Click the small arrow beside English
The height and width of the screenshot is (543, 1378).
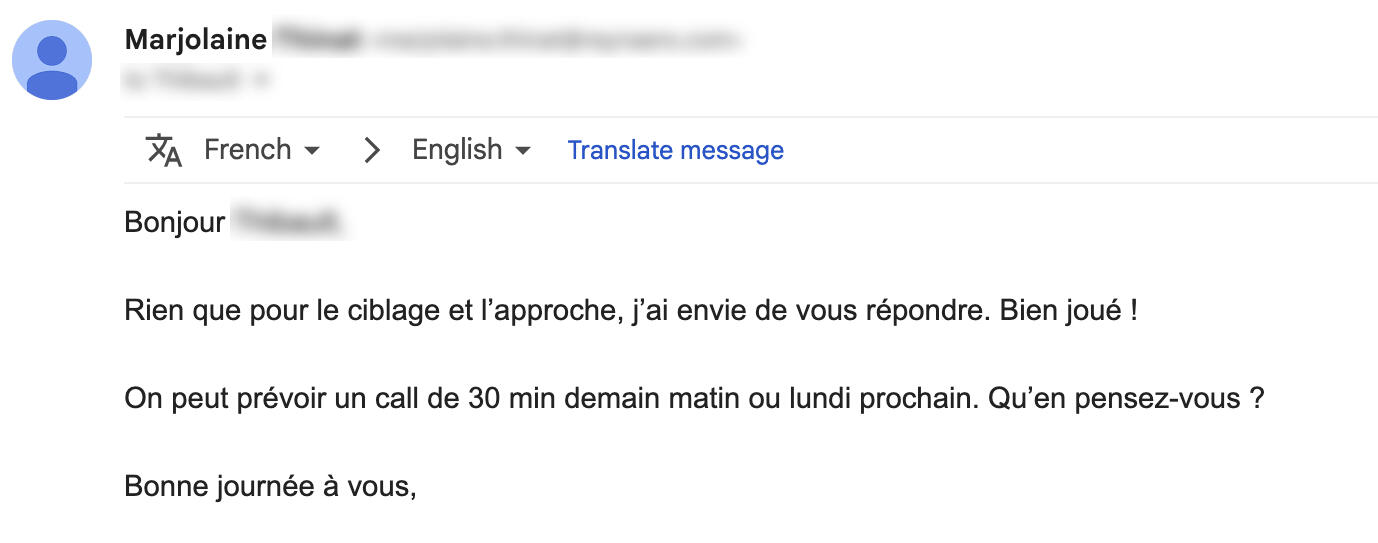pos(522,151)
